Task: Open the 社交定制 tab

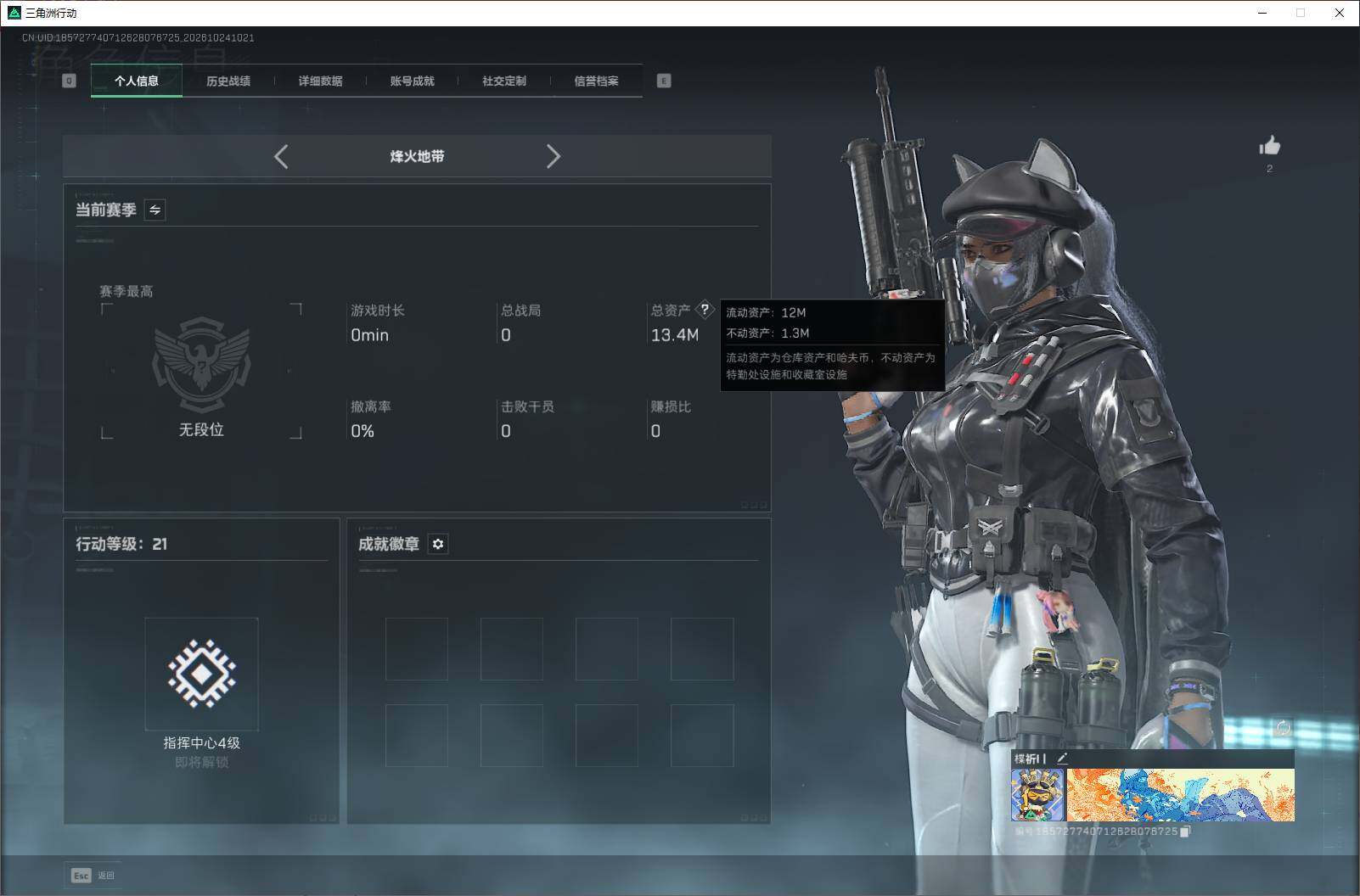Action: pyautogui.click(x=504, y=81)
